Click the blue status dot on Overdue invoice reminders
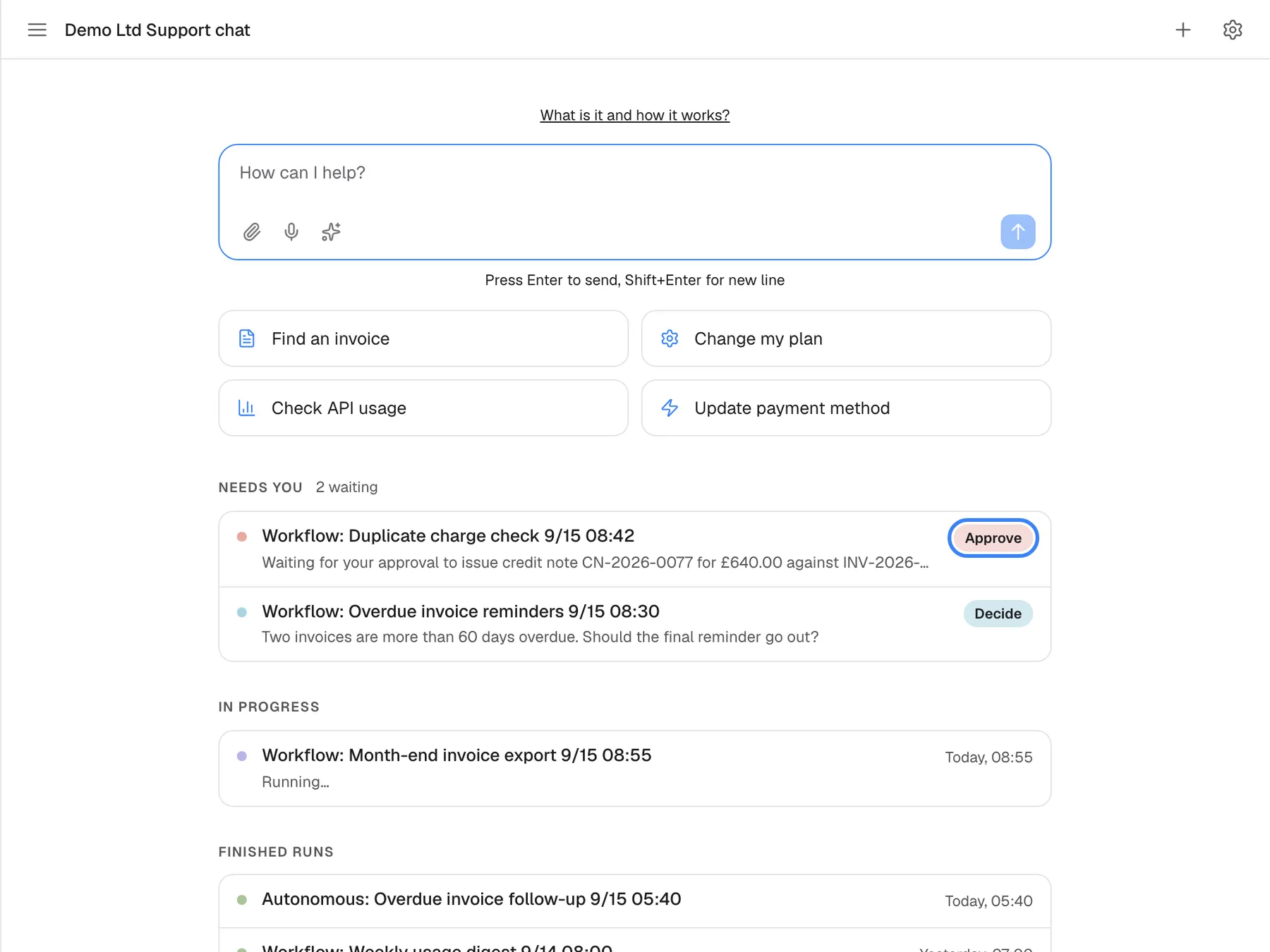The height and width of the screenshot is (952, 1270). pyautogui.click(x=242, y=612)
